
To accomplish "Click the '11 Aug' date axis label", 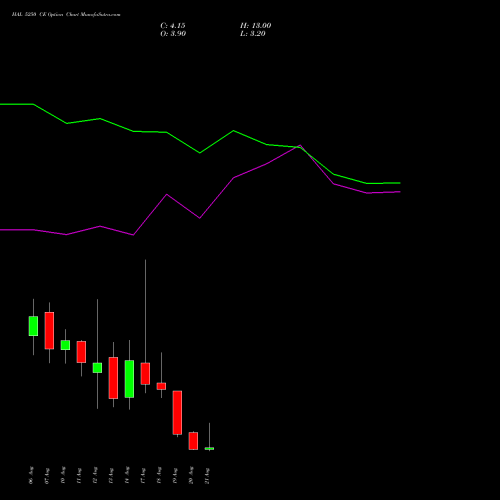I will tap(79, 475).
